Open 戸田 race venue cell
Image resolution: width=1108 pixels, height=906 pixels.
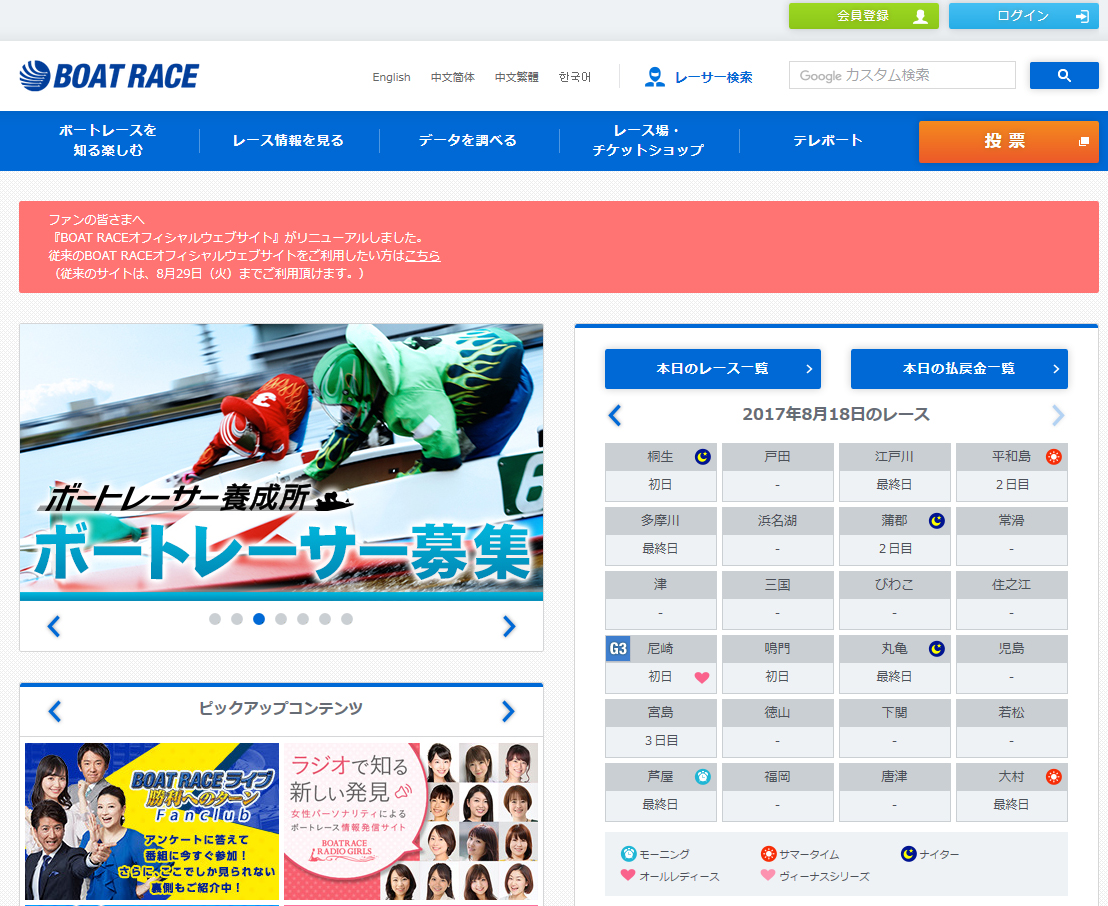[777, 471]
